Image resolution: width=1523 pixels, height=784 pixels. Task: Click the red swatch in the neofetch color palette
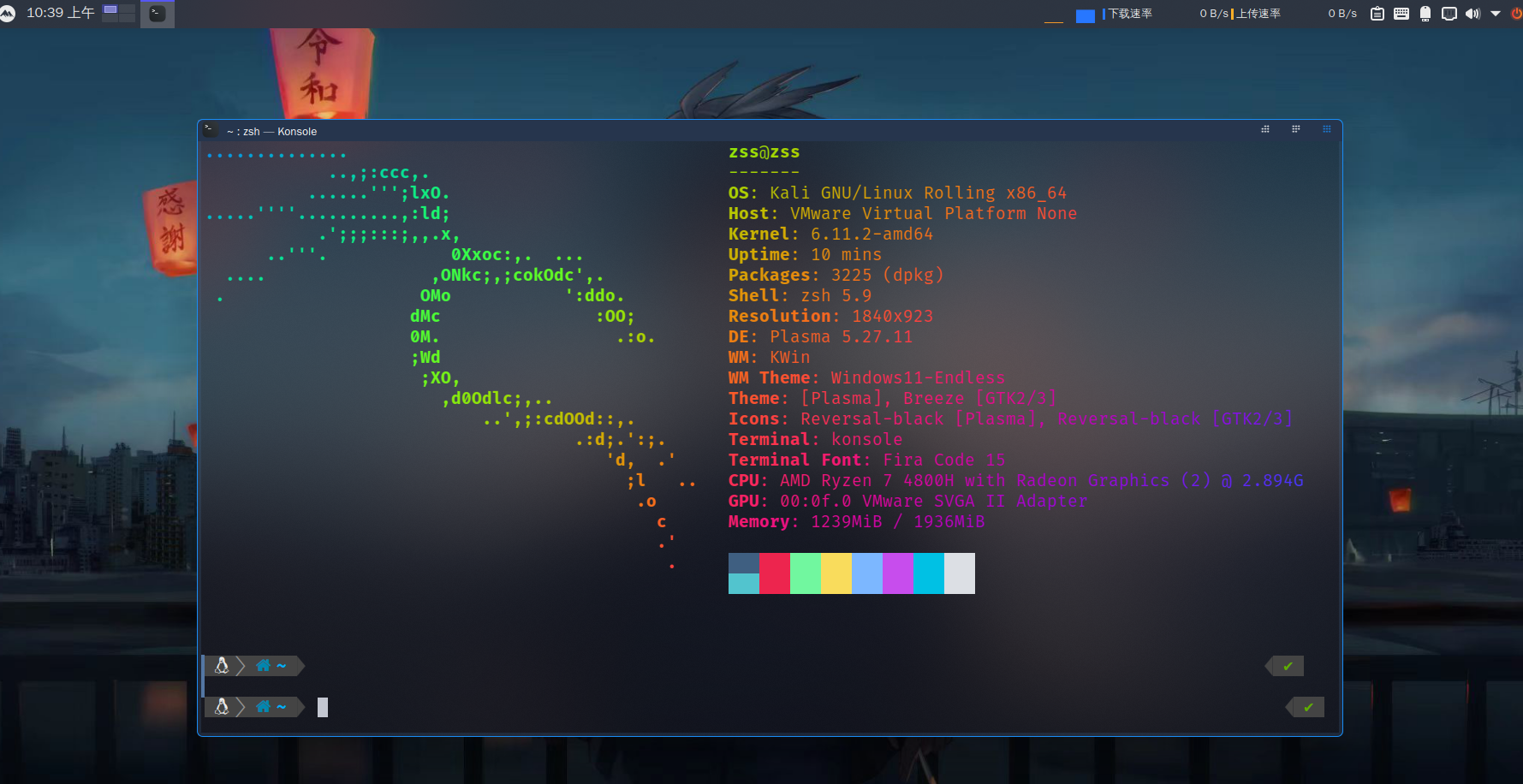click(x=775, y=573)
